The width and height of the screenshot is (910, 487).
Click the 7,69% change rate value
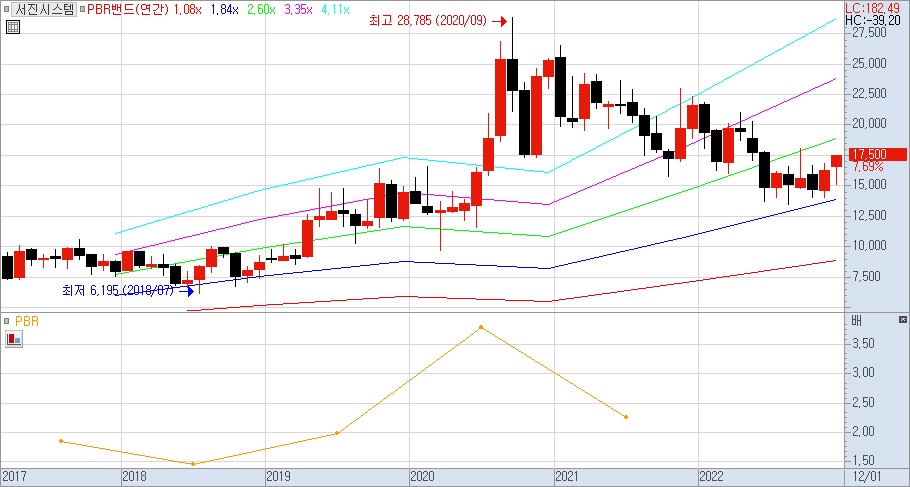tap(868, 167)
